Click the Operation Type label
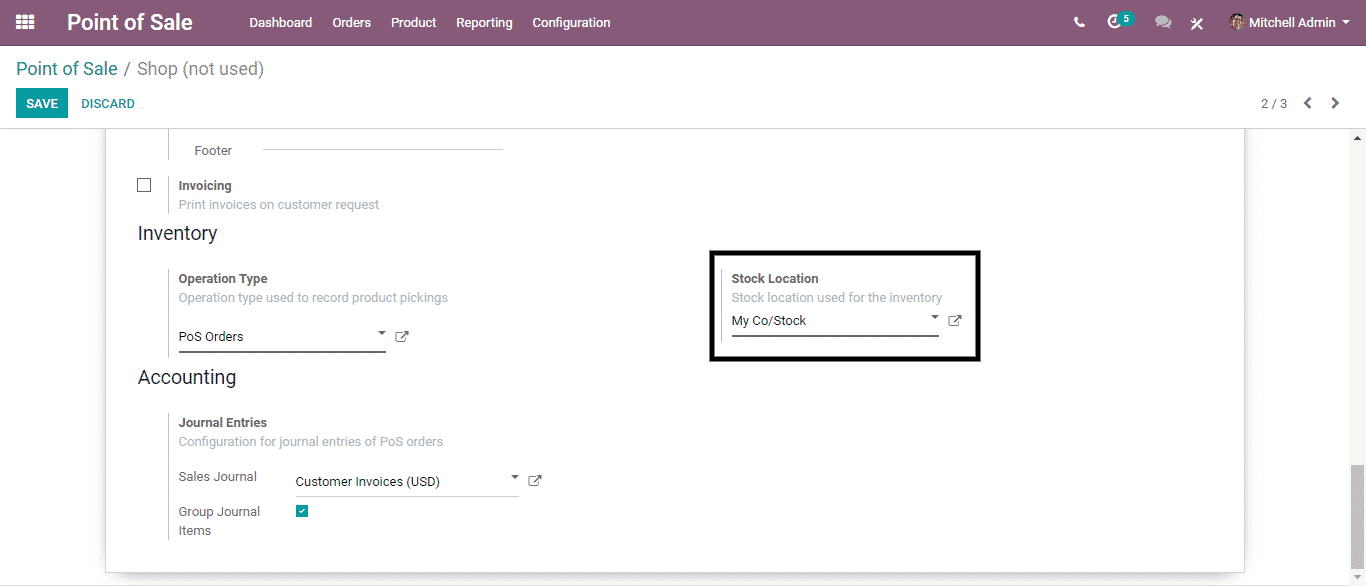 223,279
